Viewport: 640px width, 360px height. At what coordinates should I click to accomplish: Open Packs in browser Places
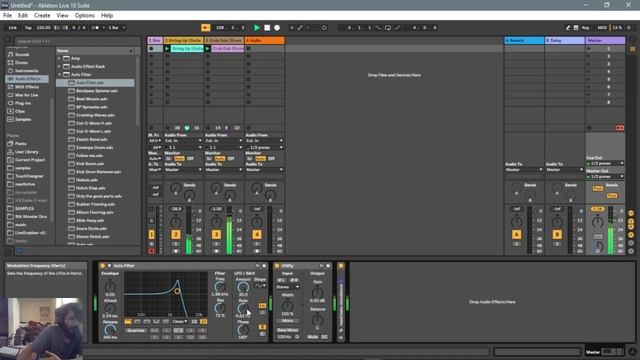pyautogui.click(x=21, y=144)
